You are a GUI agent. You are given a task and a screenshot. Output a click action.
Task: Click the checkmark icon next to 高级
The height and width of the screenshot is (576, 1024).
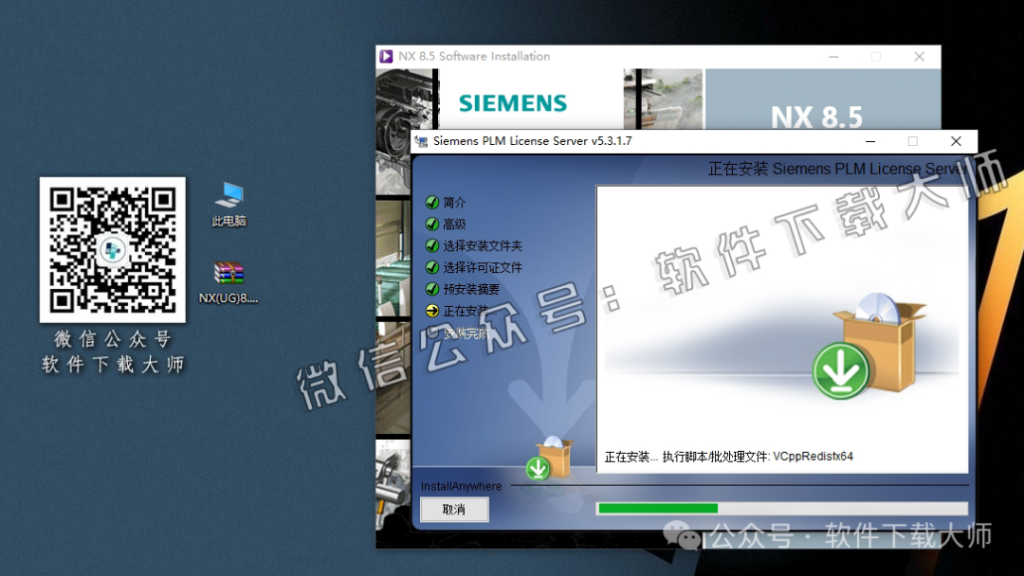(429, 223)
